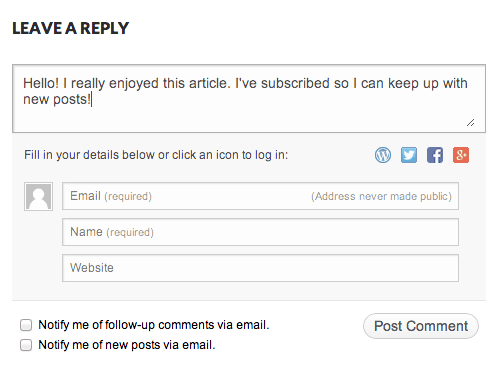The image size is (499, 374).
Task: Log in with the Facebook icon
Action: click(435, 155)
